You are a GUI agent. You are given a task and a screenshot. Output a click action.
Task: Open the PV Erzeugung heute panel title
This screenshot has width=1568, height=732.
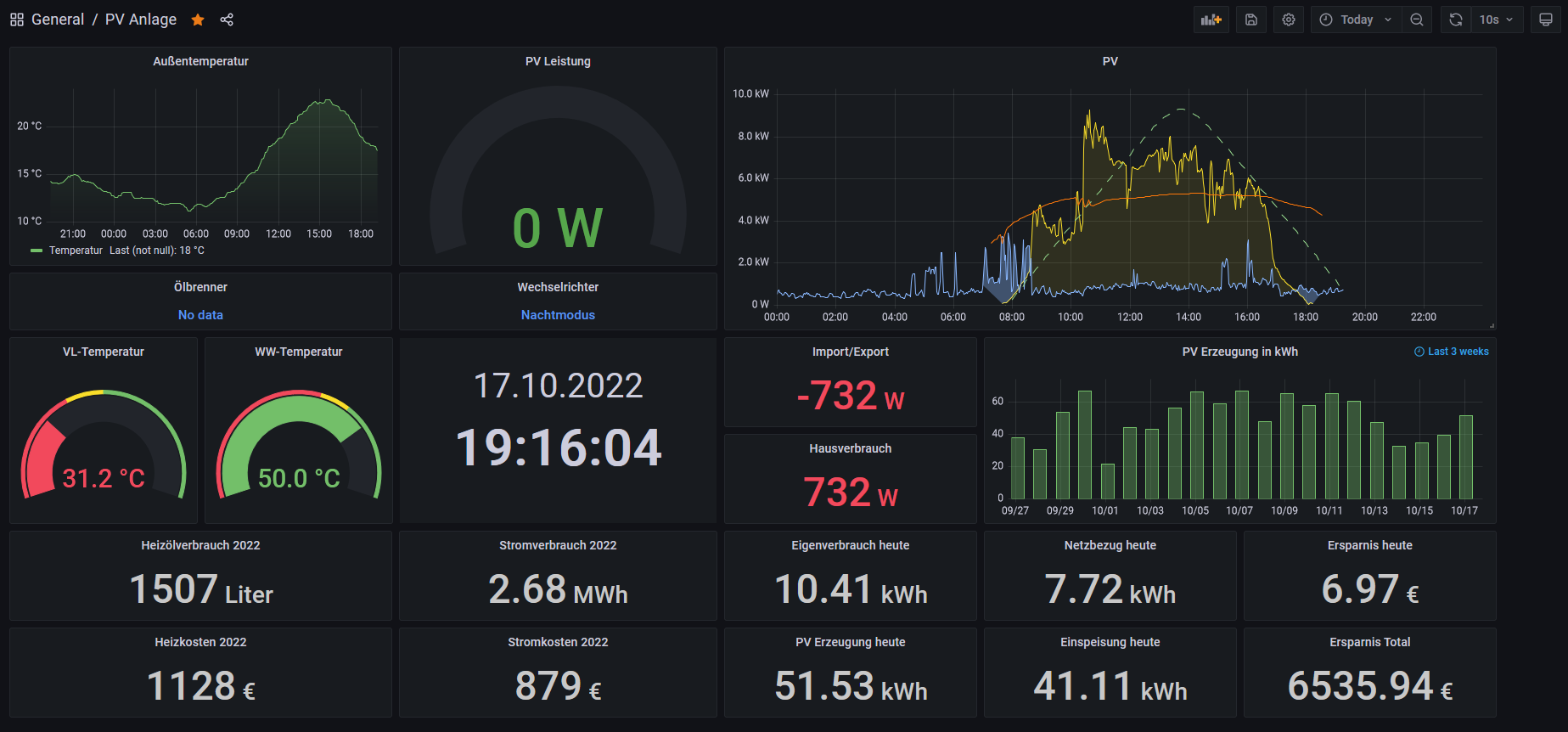(x=851, y=642)
